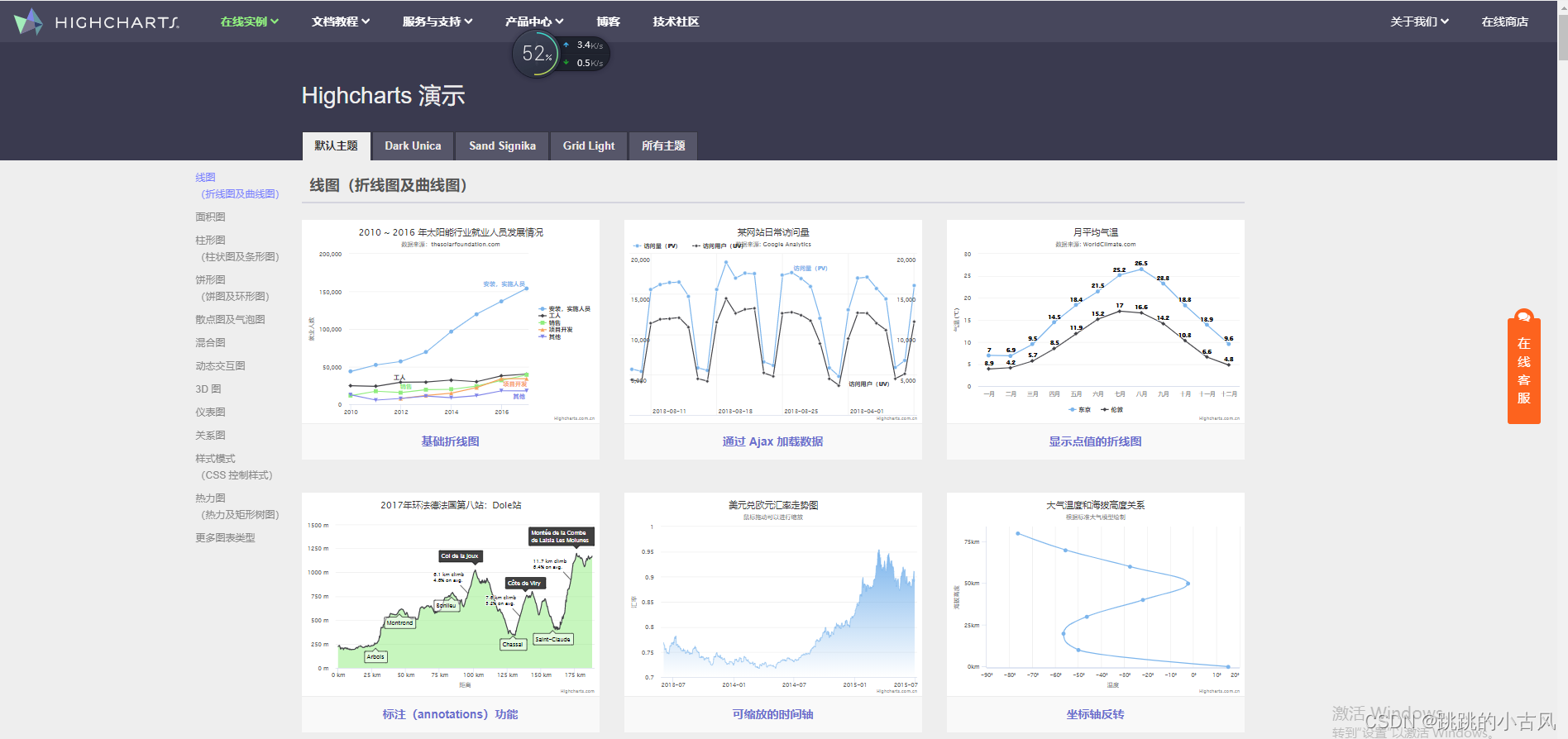Go to the 博客 menu item
Image resolution: width=1568 pixels, height=739 pixels.
tap(608, 21)
